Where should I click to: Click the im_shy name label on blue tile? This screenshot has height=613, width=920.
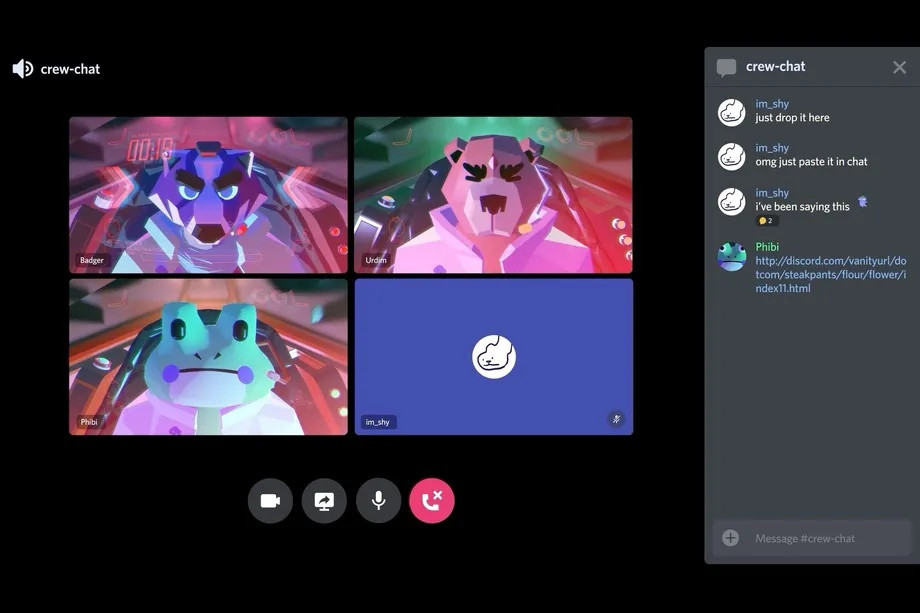[x=377, y=422]
